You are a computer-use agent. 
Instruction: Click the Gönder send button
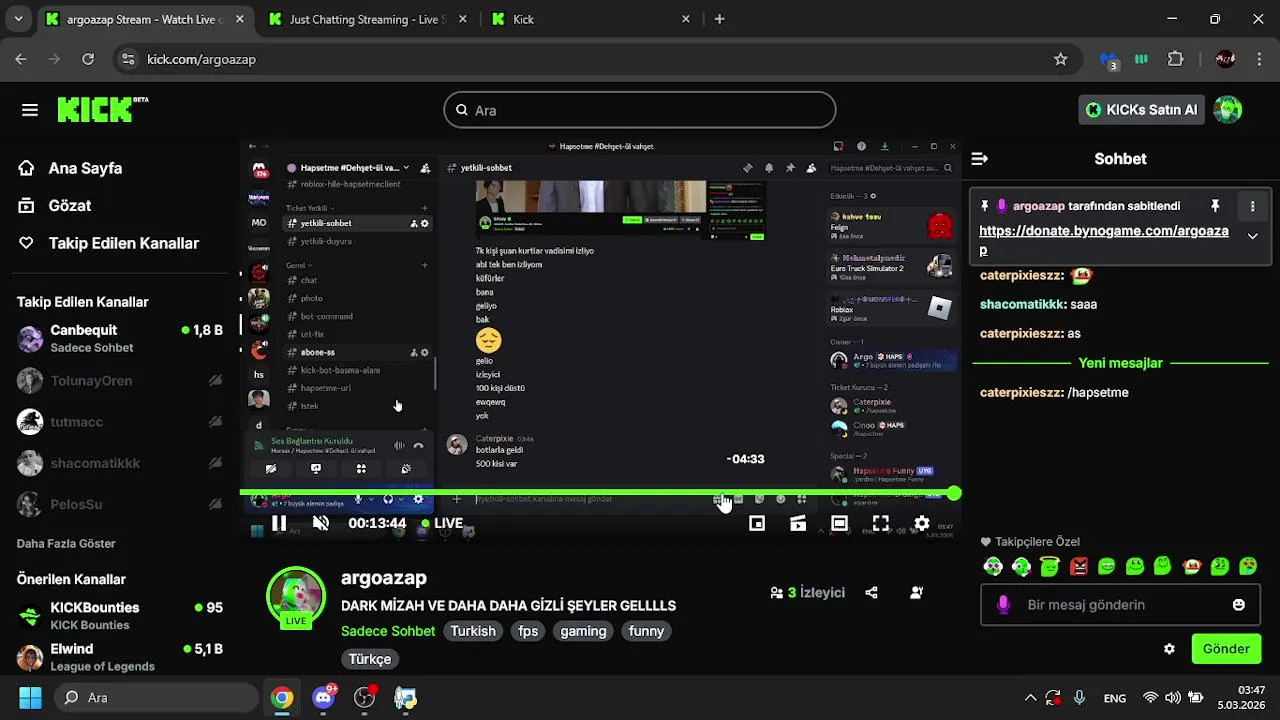(1226, 649)
